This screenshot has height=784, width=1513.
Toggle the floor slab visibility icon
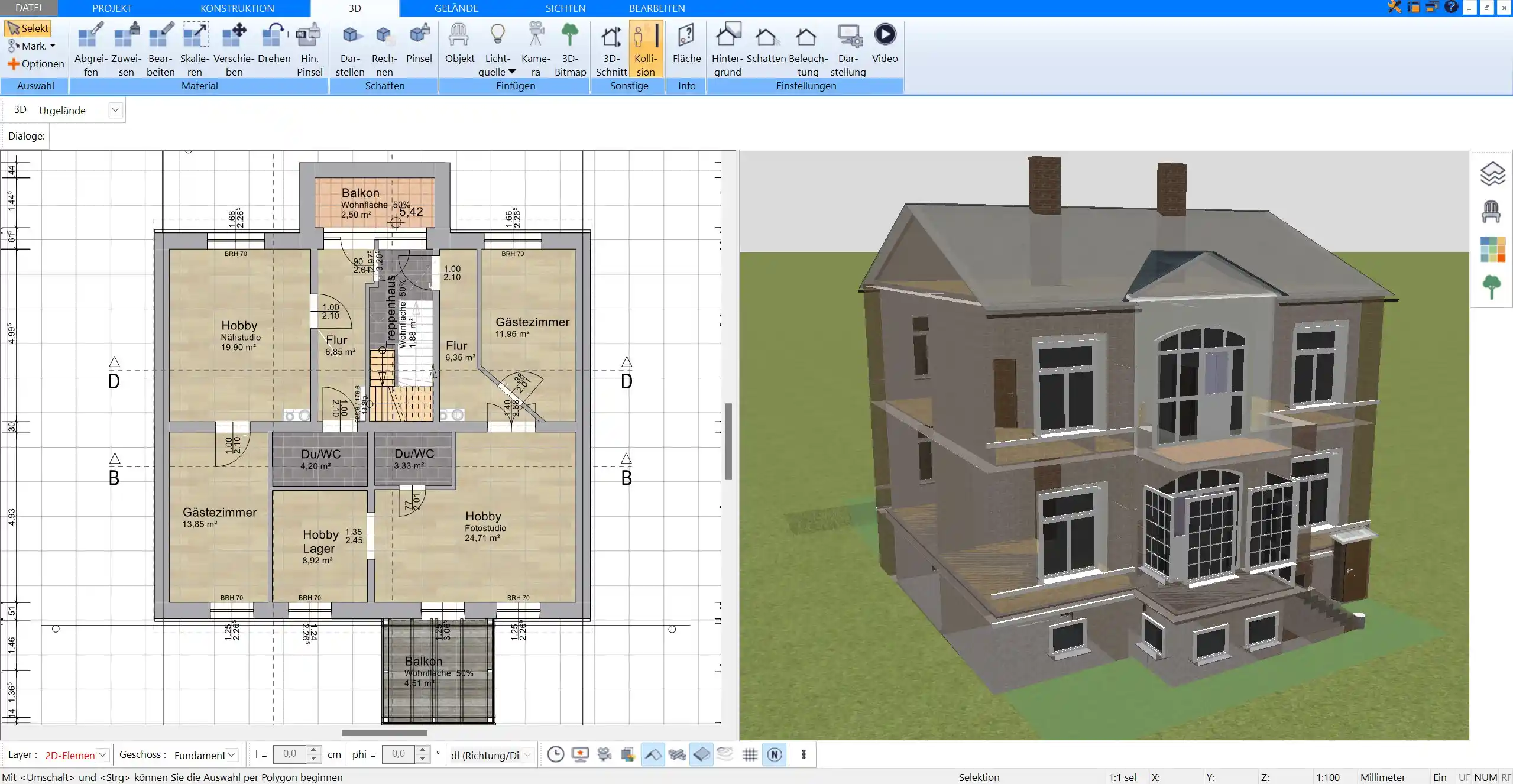click(701, 754)
